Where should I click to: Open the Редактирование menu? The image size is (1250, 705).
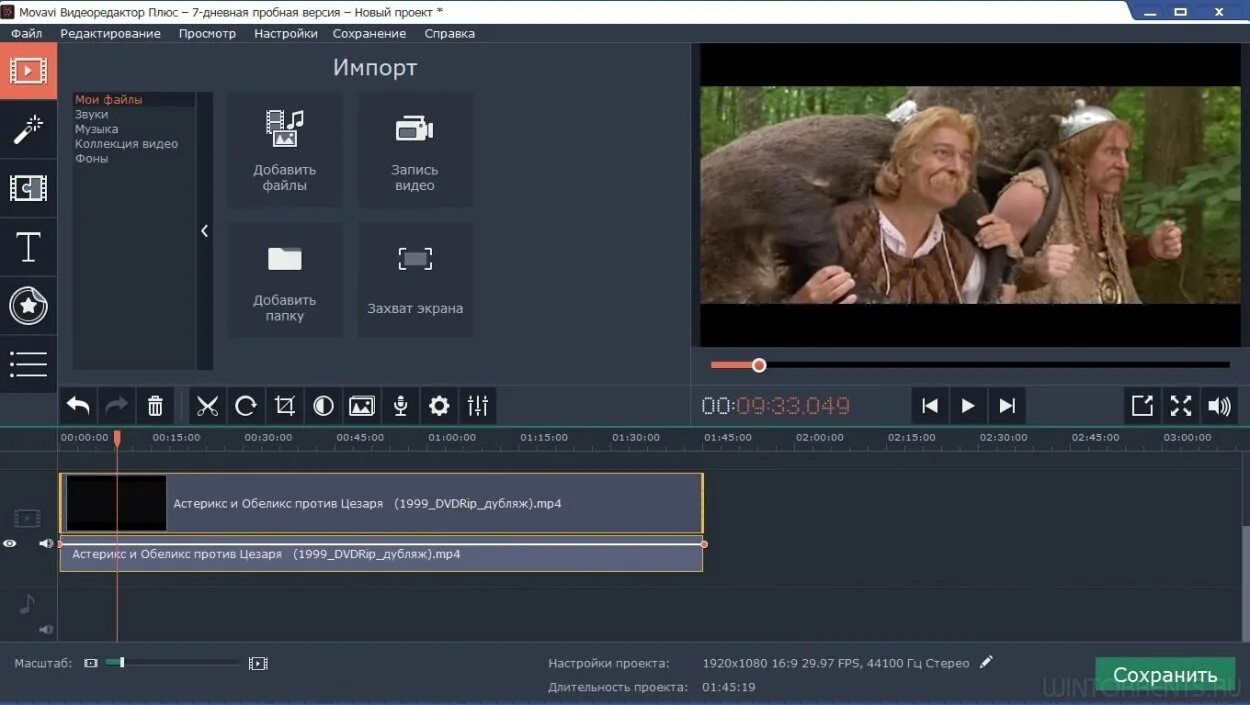point(110,33)
